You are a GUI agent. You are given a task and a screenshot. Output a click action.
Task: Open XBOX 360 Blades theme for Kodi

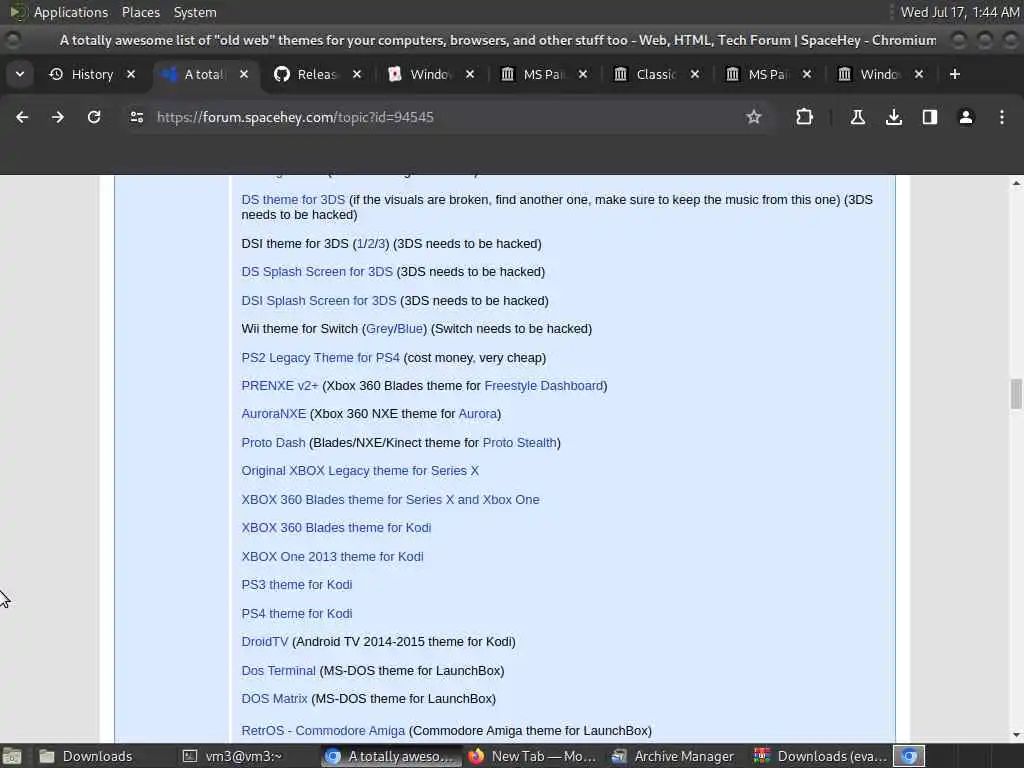(x=336, y=527)
